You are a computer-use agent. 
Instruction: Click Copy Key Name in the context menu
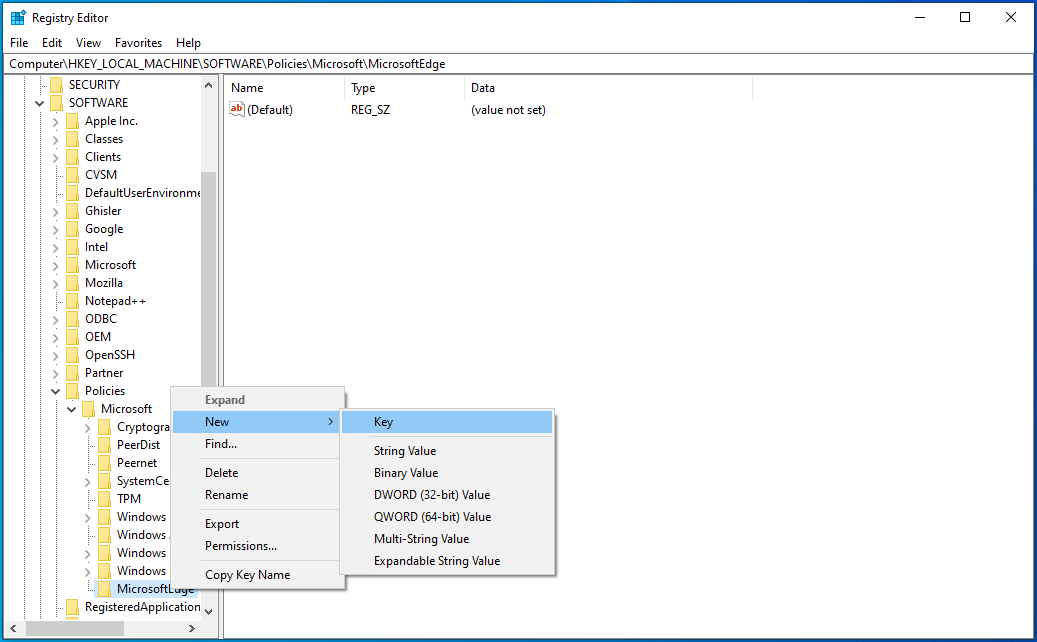click(x=245, y=574)
